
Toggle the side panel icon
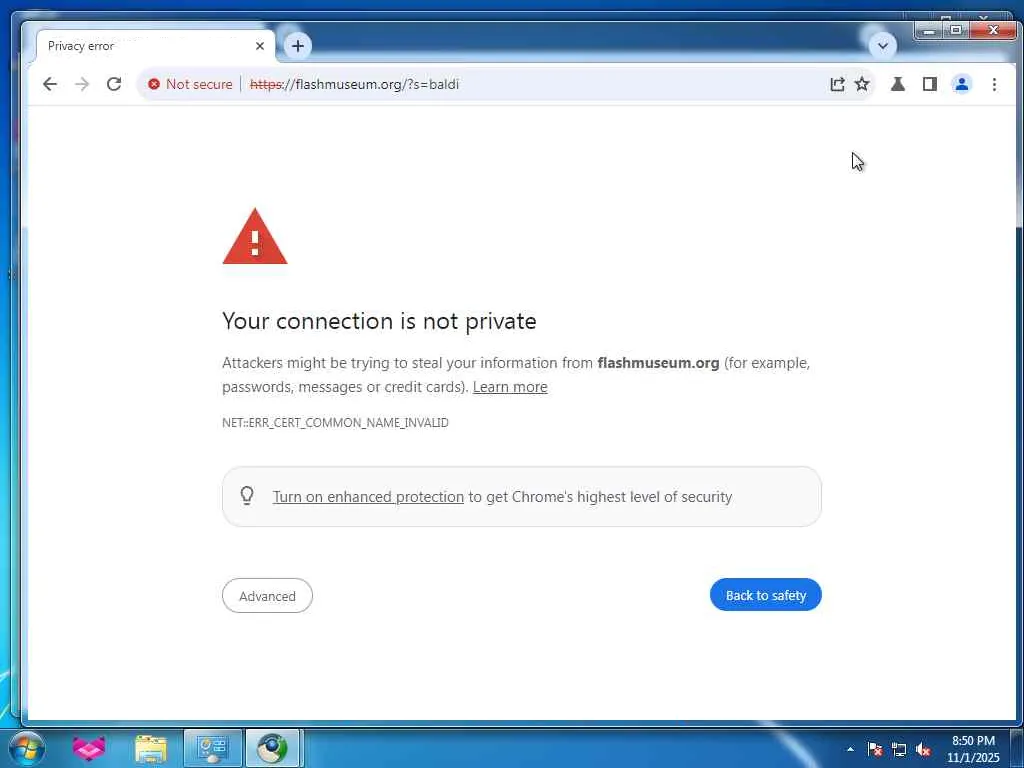click(x=930, y=84)
